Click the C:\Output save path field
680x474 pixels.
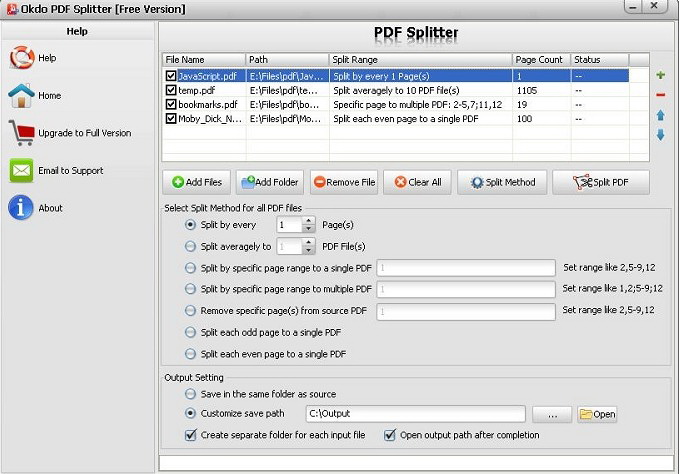pyautogui.click(x=415, y=414)
